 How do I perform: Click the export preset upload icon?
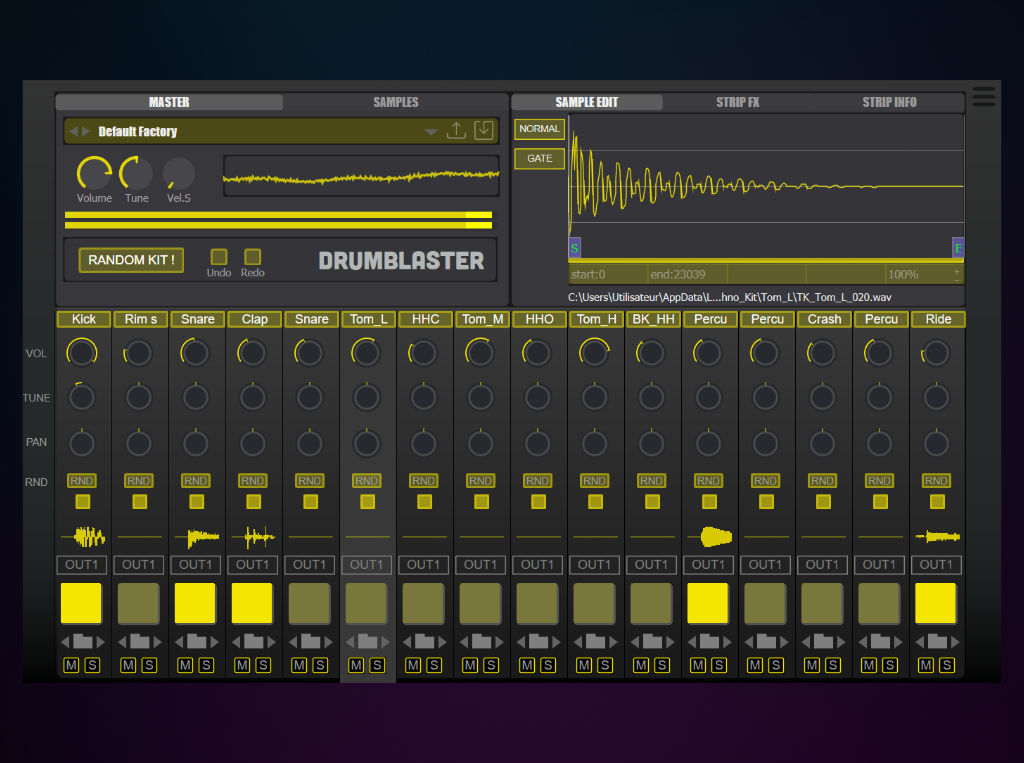(x=456, y=131)
